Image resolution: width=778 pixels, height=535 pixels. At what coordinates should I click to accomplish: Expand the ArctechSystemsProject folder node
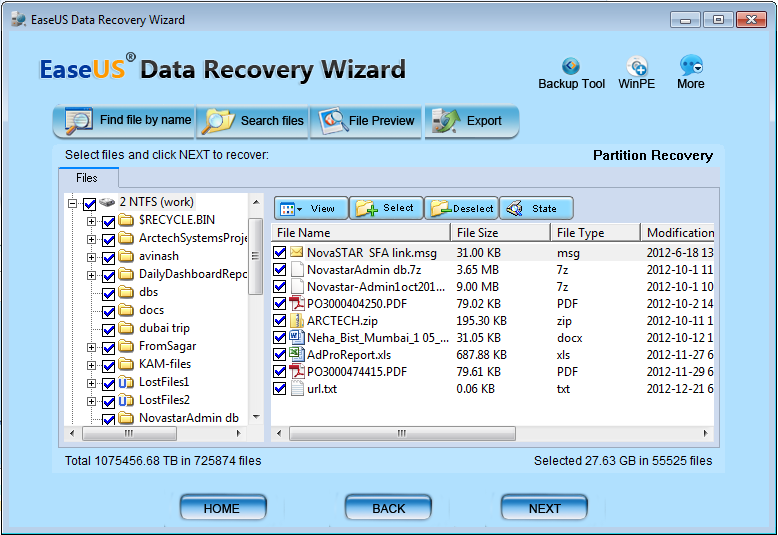point(91,239)
